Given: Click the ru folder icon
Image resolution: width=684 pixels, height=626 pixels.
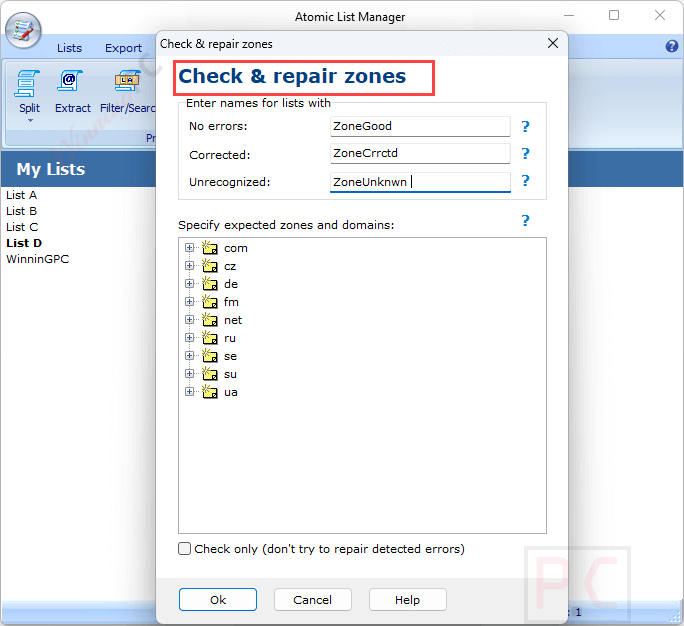Looking at the screenshot, I should point(210,338).
